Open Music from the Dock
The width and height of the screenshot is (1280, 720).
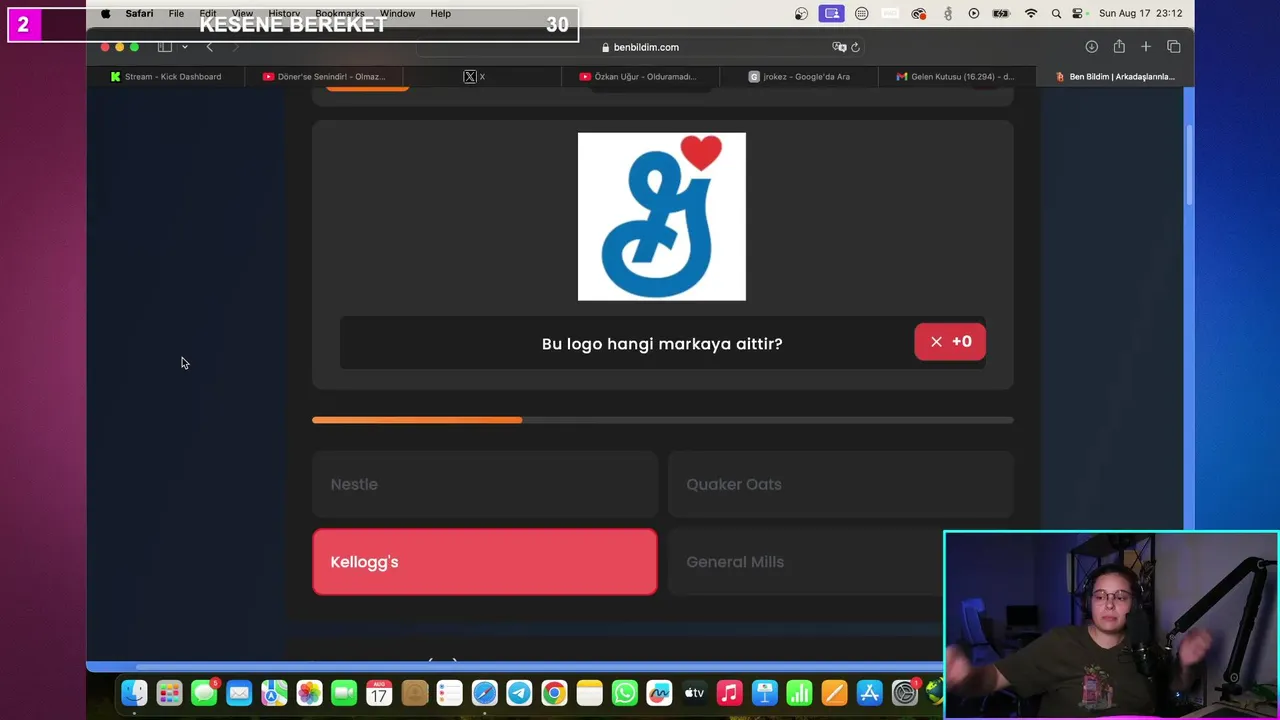[729, 693]
